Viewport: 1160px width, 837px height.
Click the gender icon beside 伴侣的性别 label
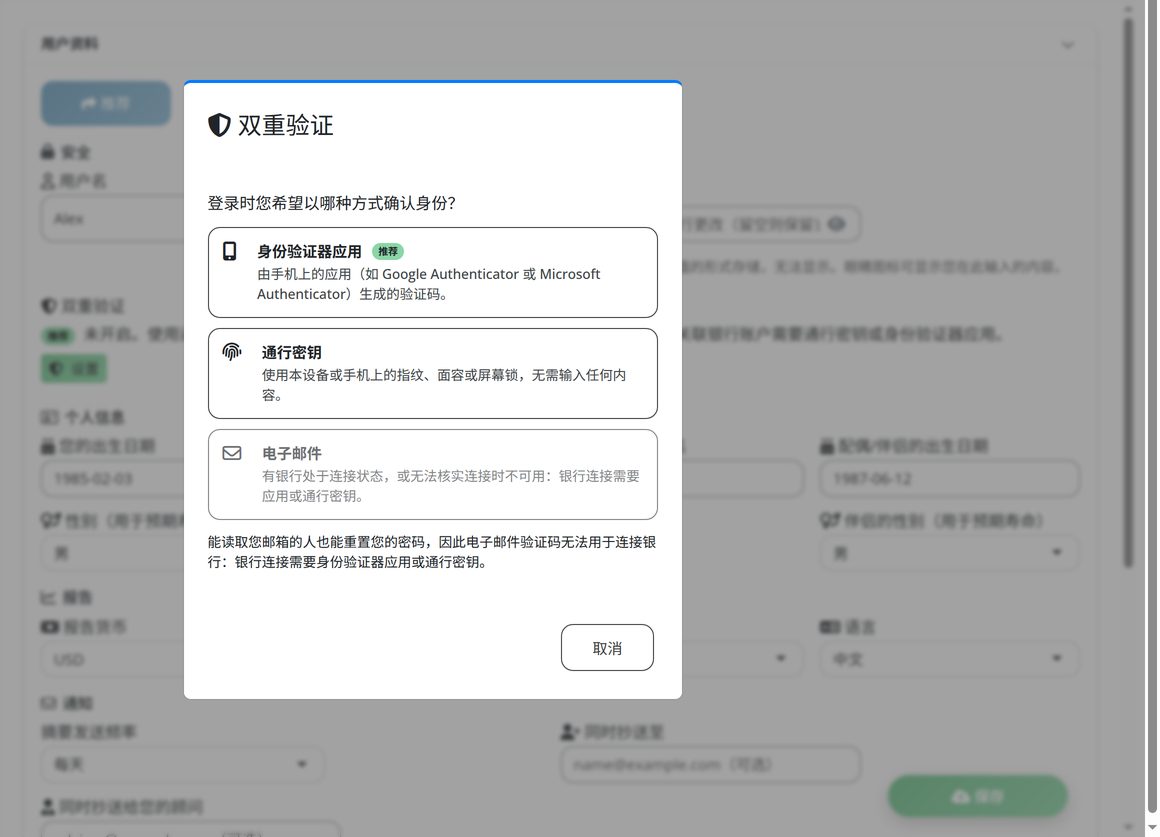click(830, 521)
